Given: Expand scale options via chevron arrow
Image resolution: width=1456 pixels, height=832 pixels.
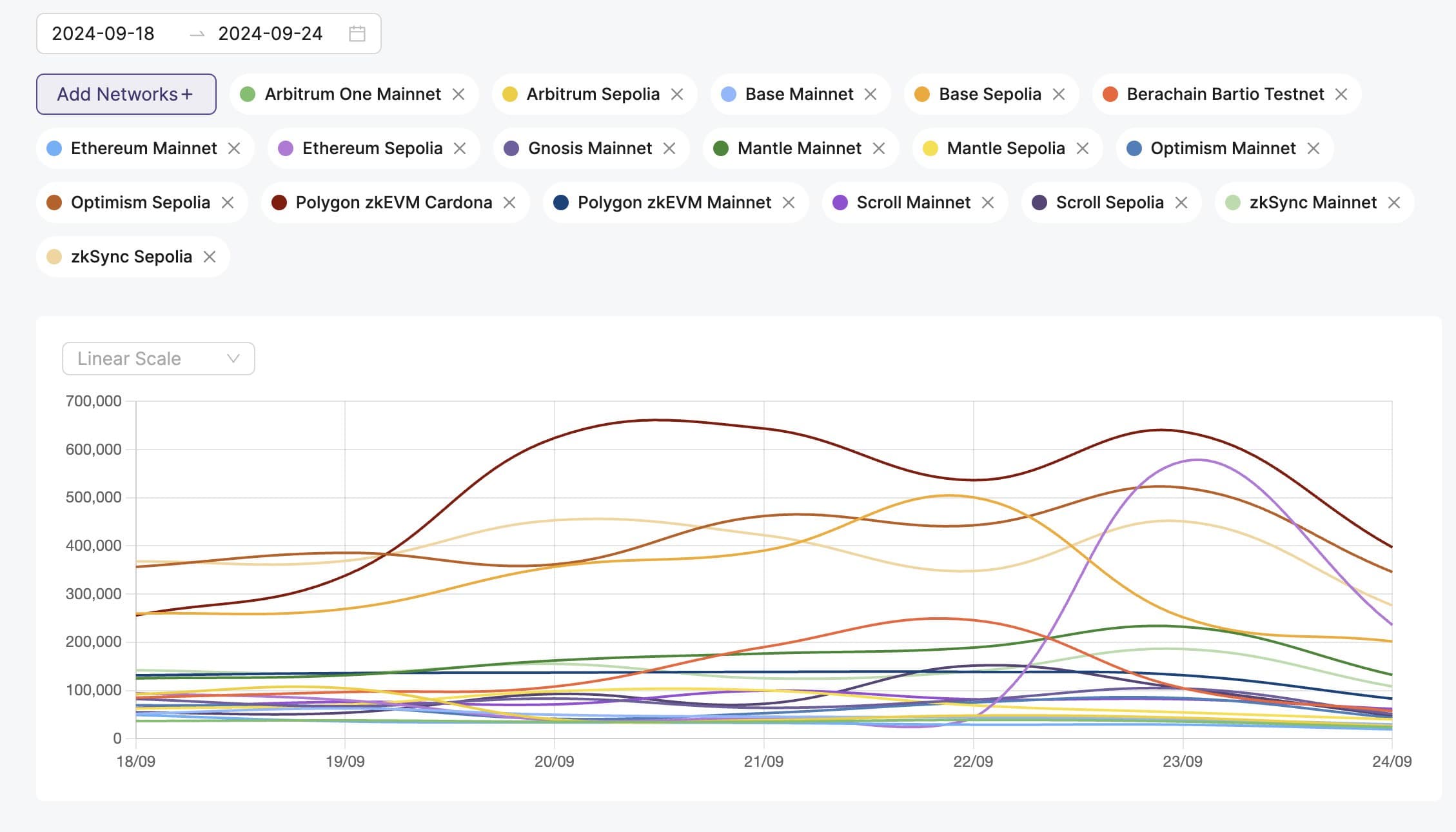Looking at the screenshot, I should tap(233, 359).
